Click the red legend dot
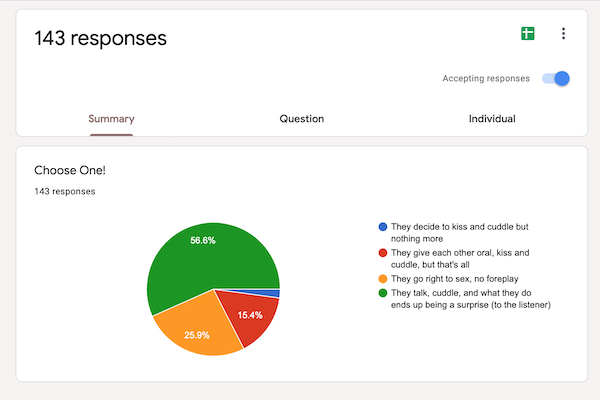The width and height of the screenshot is (600, 400). tap(383, 253)
